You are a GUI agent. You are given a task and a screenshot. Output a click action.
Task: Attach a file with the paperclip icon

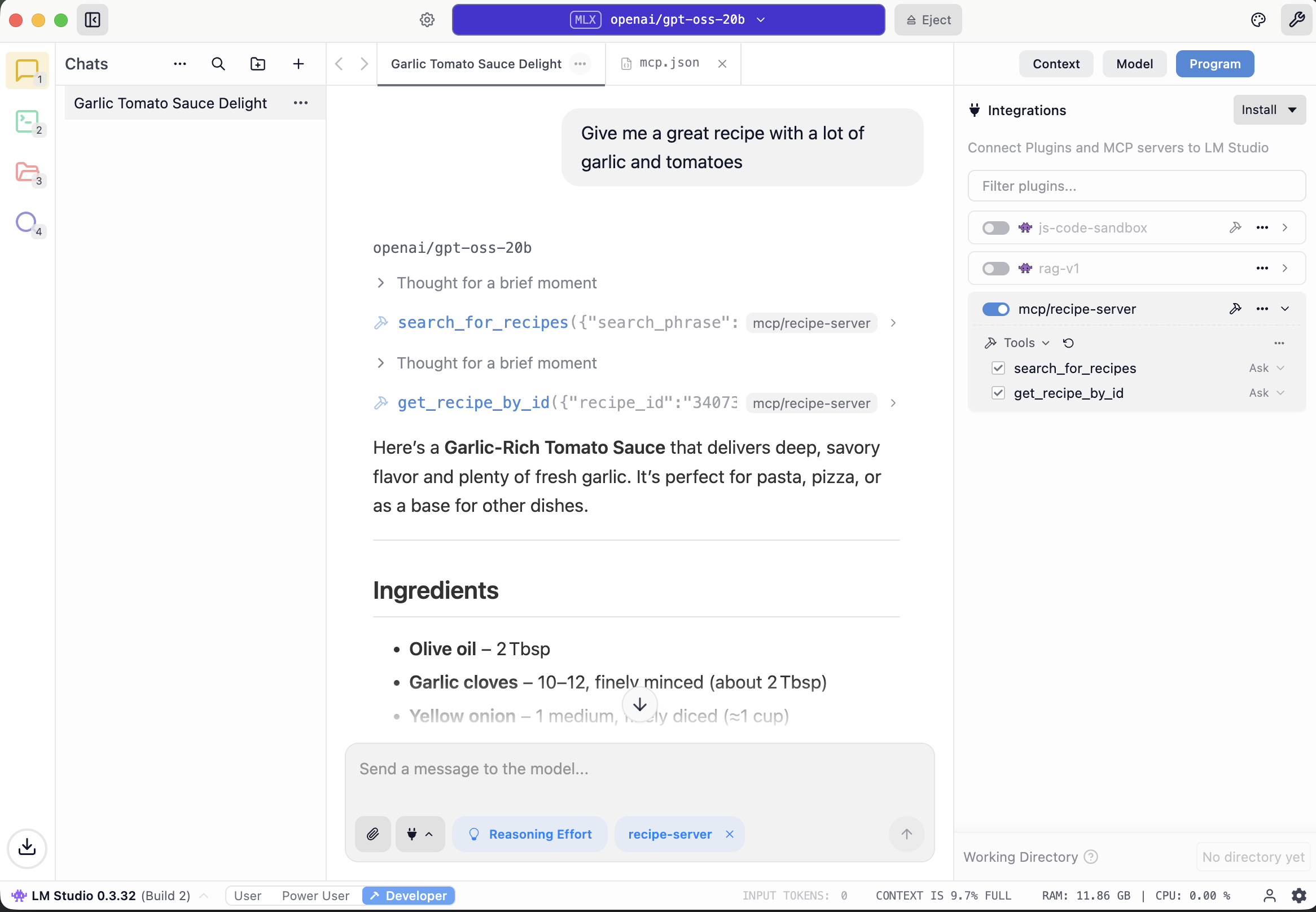372,834
